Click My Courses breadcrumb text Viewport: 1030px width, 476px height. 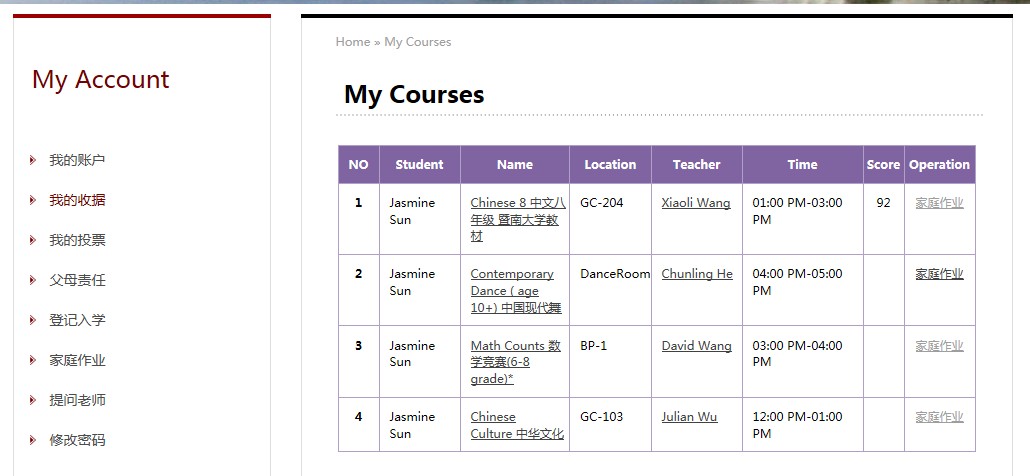[418, 42]
